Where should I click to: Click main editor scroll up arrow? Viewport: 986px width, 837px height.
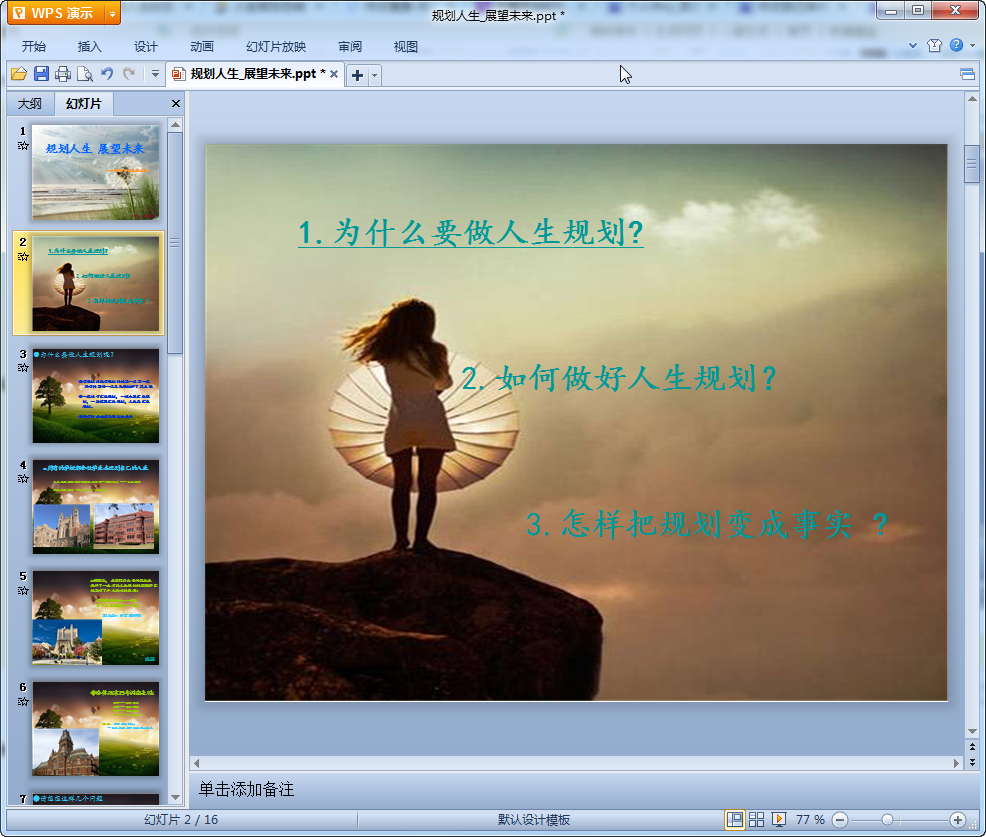tap(972, 99)
